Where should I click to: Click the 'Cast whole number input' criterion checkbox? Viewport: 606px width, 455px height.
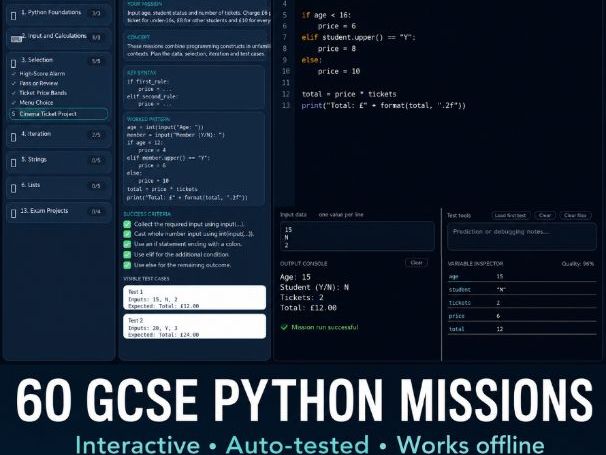pyautogui.click(x=127, y=234)
